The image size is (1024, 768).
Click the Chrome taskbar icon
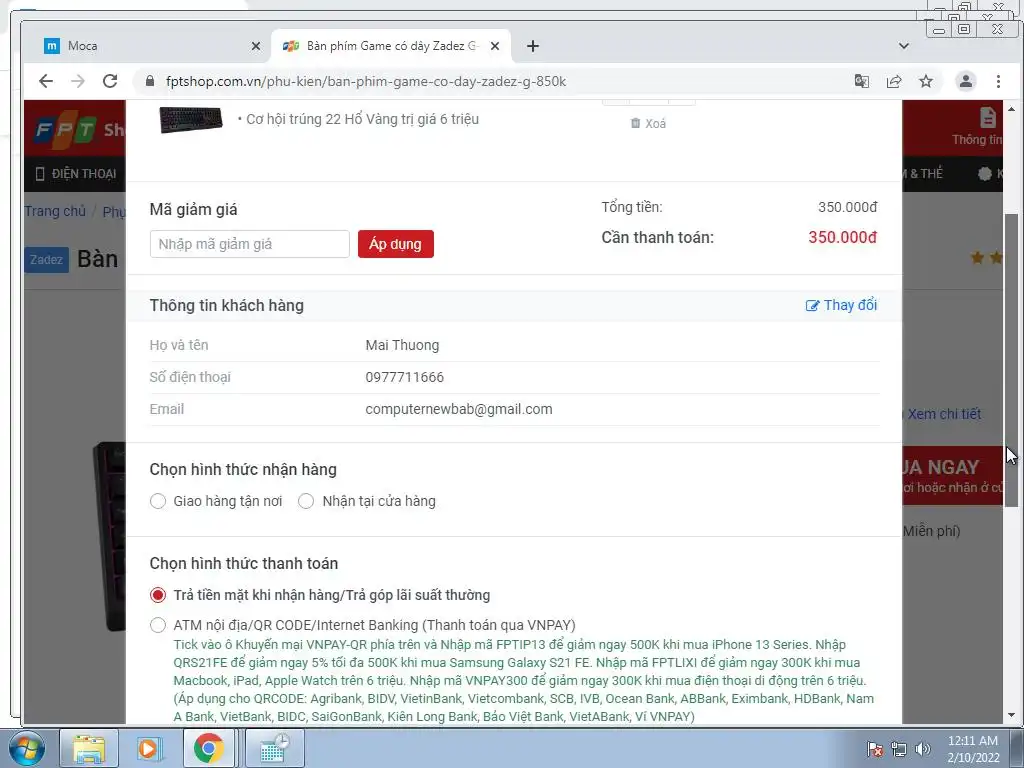[x=208, y=748]
